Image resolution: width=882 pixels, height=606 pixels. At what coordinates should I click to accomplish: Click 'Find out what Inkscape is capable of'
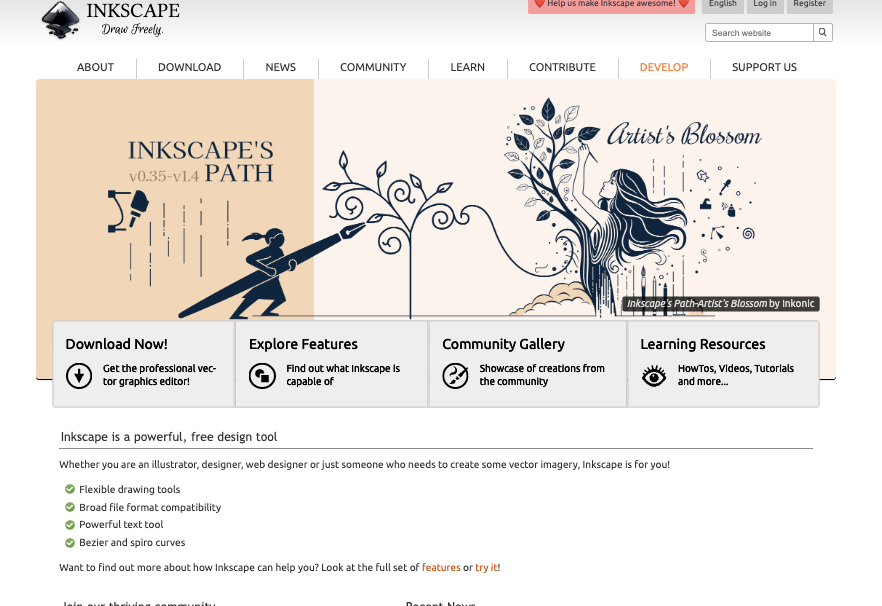(x=343, y=375)
